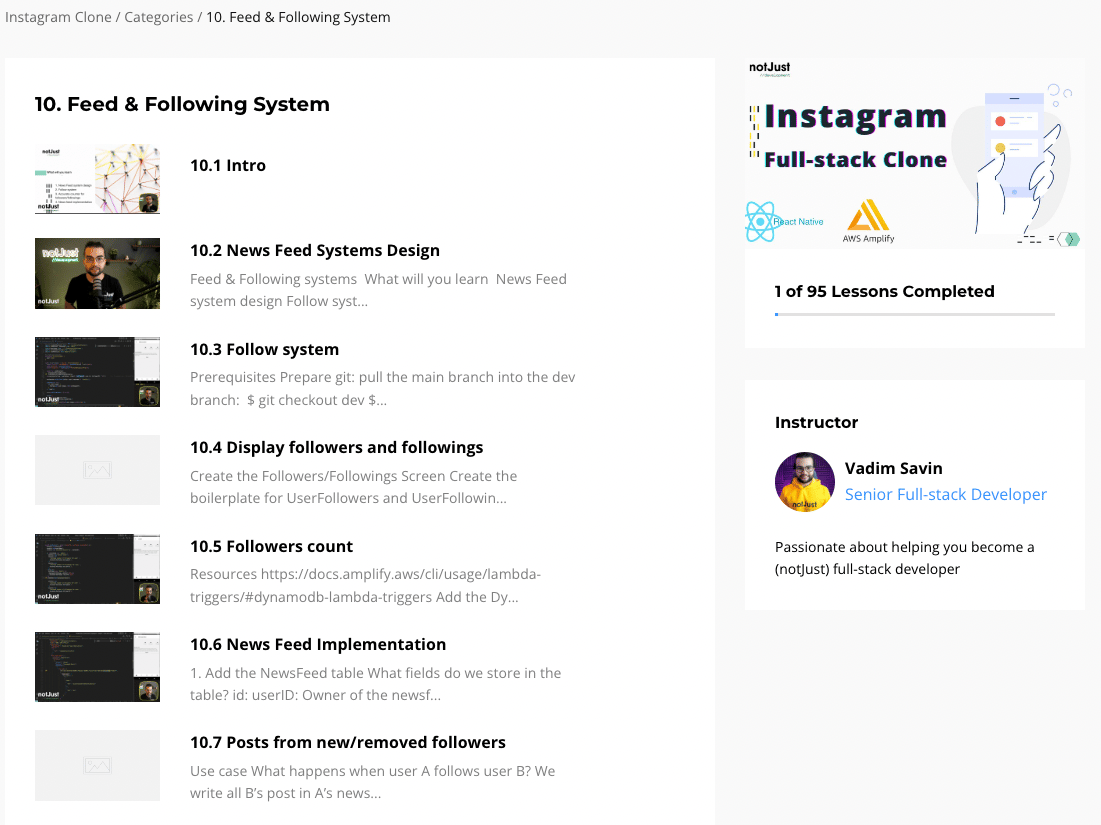Go to Instagram Clone breadcrumb link
The image size is (1101, 825).
[58, 17]
